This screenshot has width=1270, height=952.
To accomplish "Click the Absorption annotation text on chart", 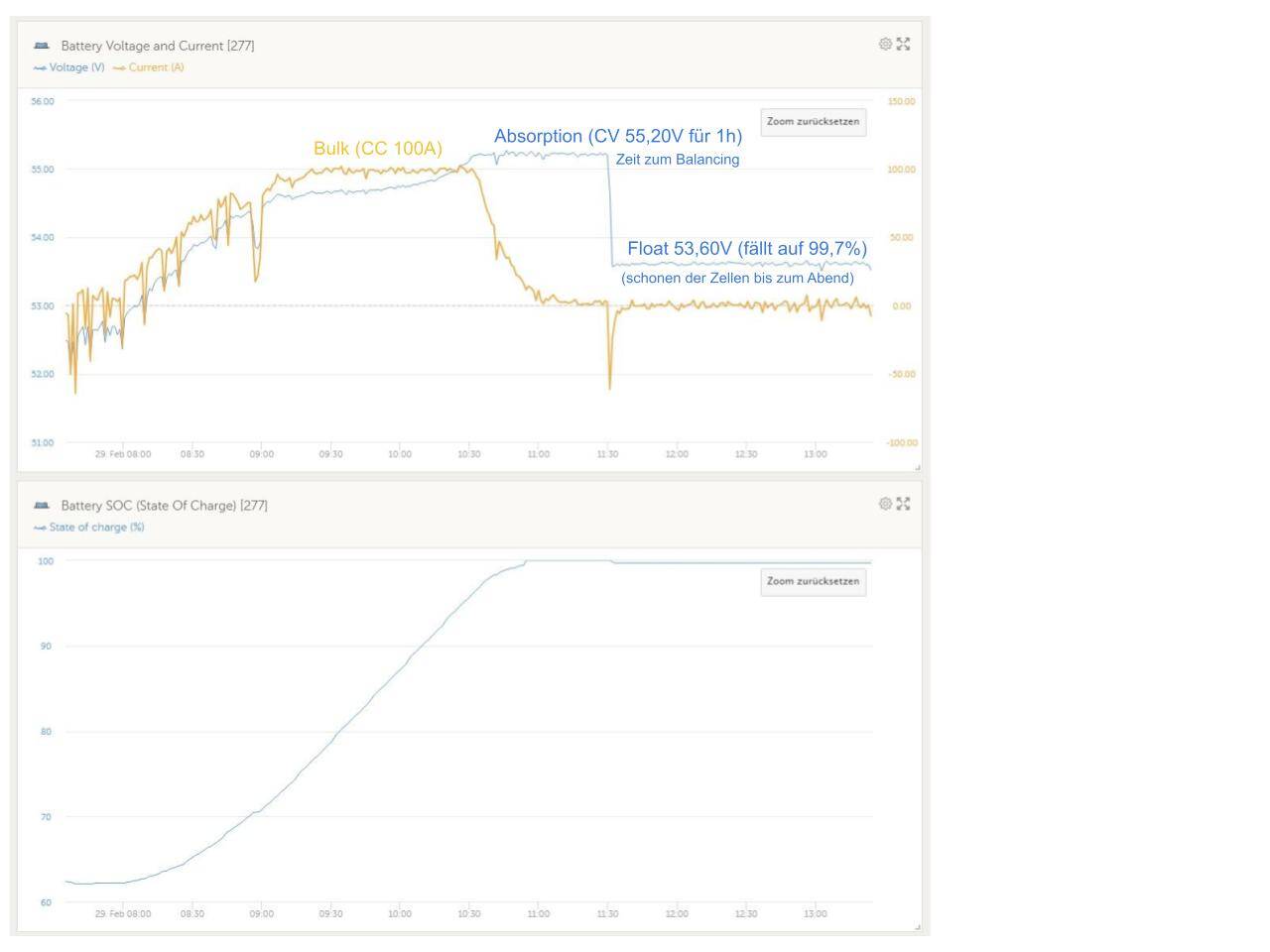I will tap(618, 136).
